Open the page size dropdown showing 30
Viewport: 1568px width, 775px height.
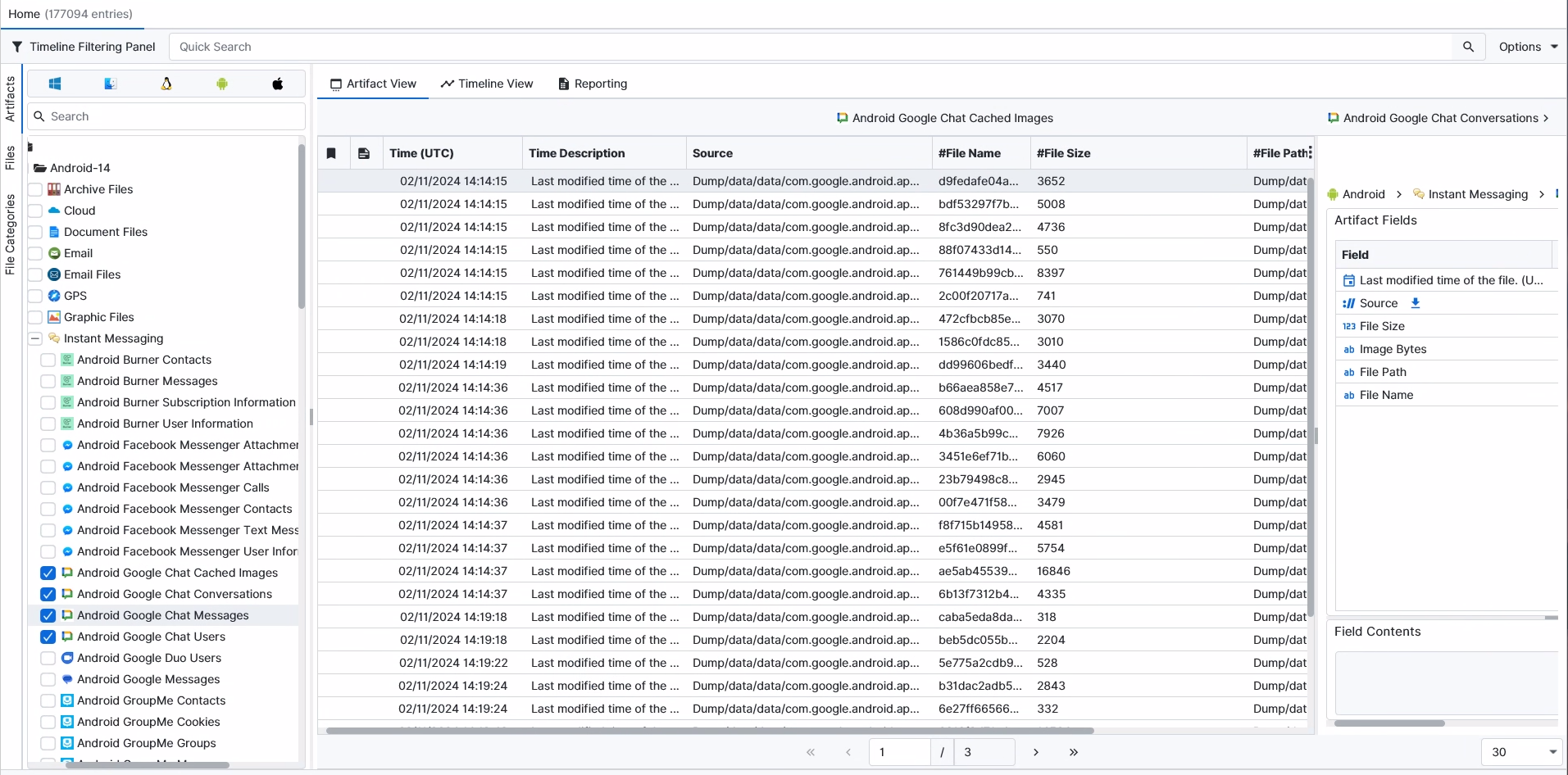(1521, 752)
